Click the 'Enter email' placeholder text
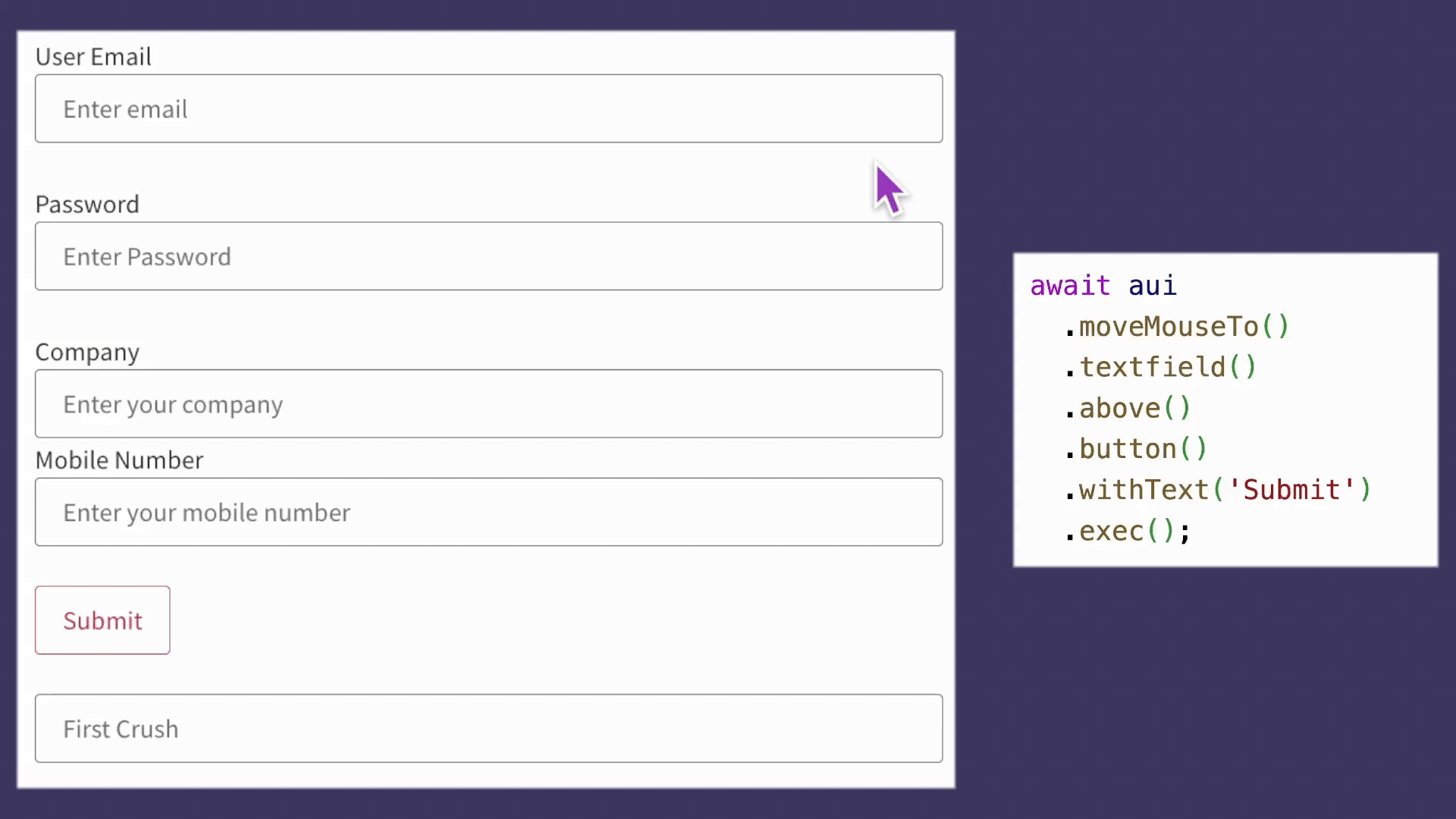Screen dimensions: 1456x819 coord(125,109)
